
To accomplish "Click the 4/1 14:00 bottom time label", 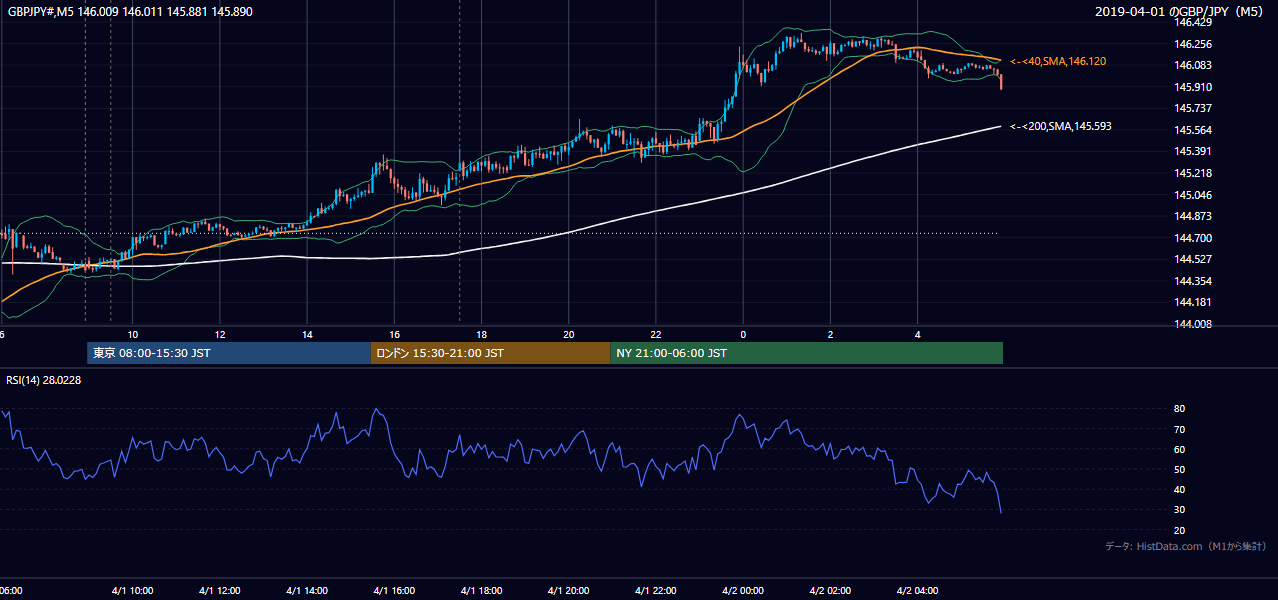I will pos(307,591).
